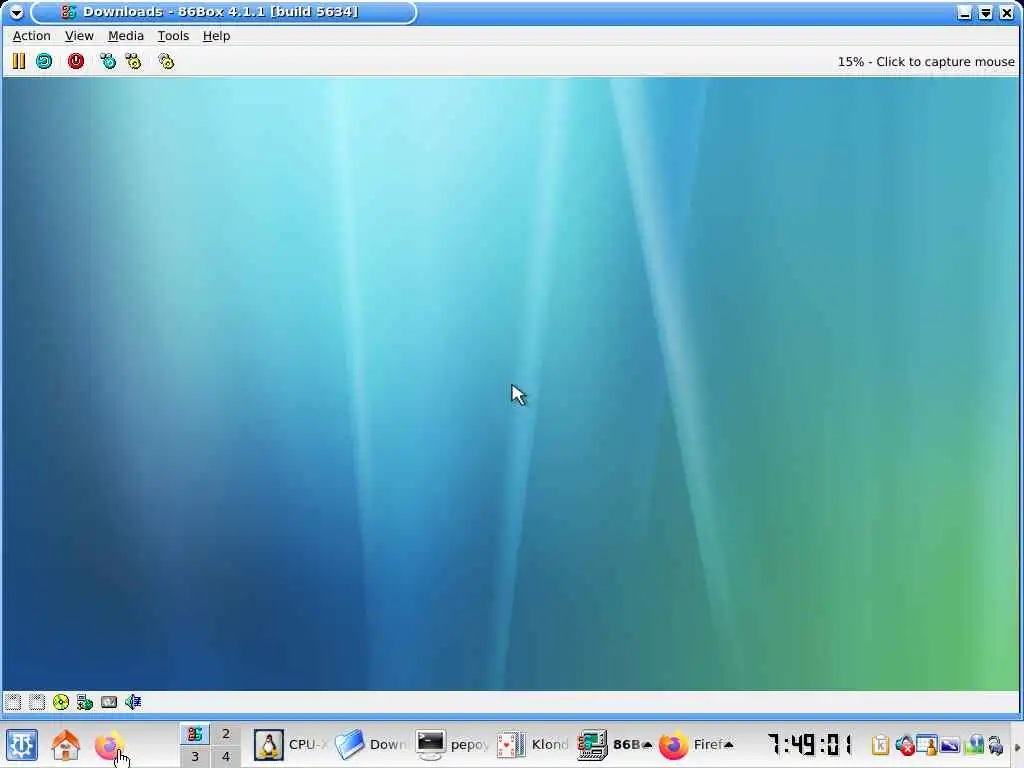Activate the Klondike taskbar entry

(x=534, y=745)
